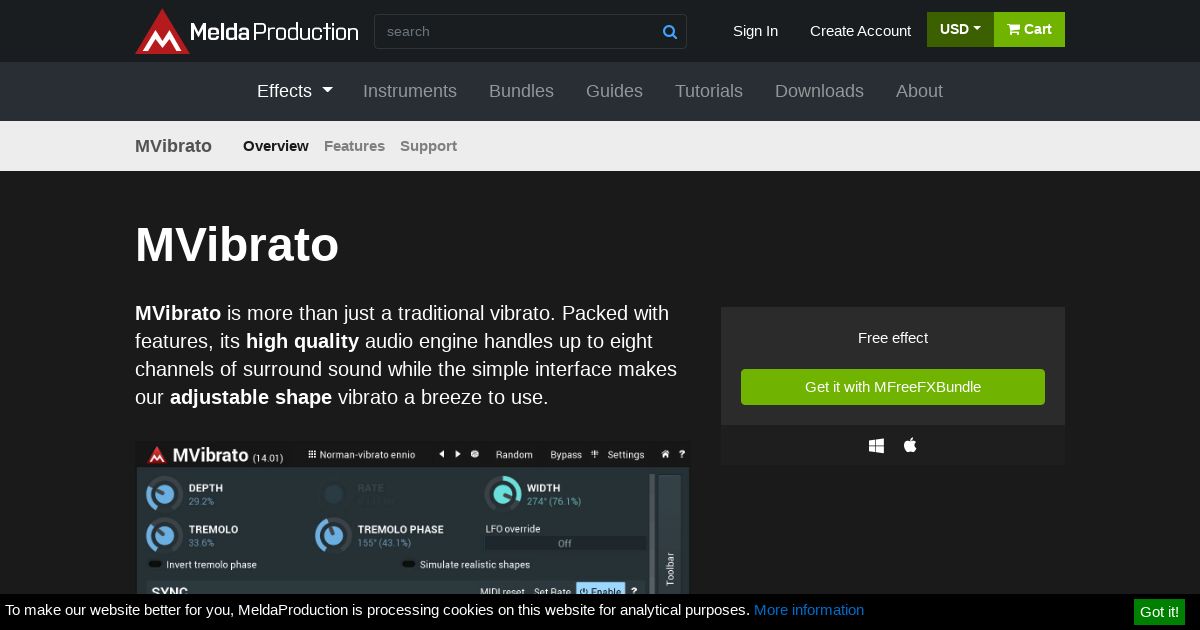The height and width of the screenshot is (630, 1200).
Task: Click the TREMOLO PHASE value 155° (43.1%)
Action: click(384, 543)
